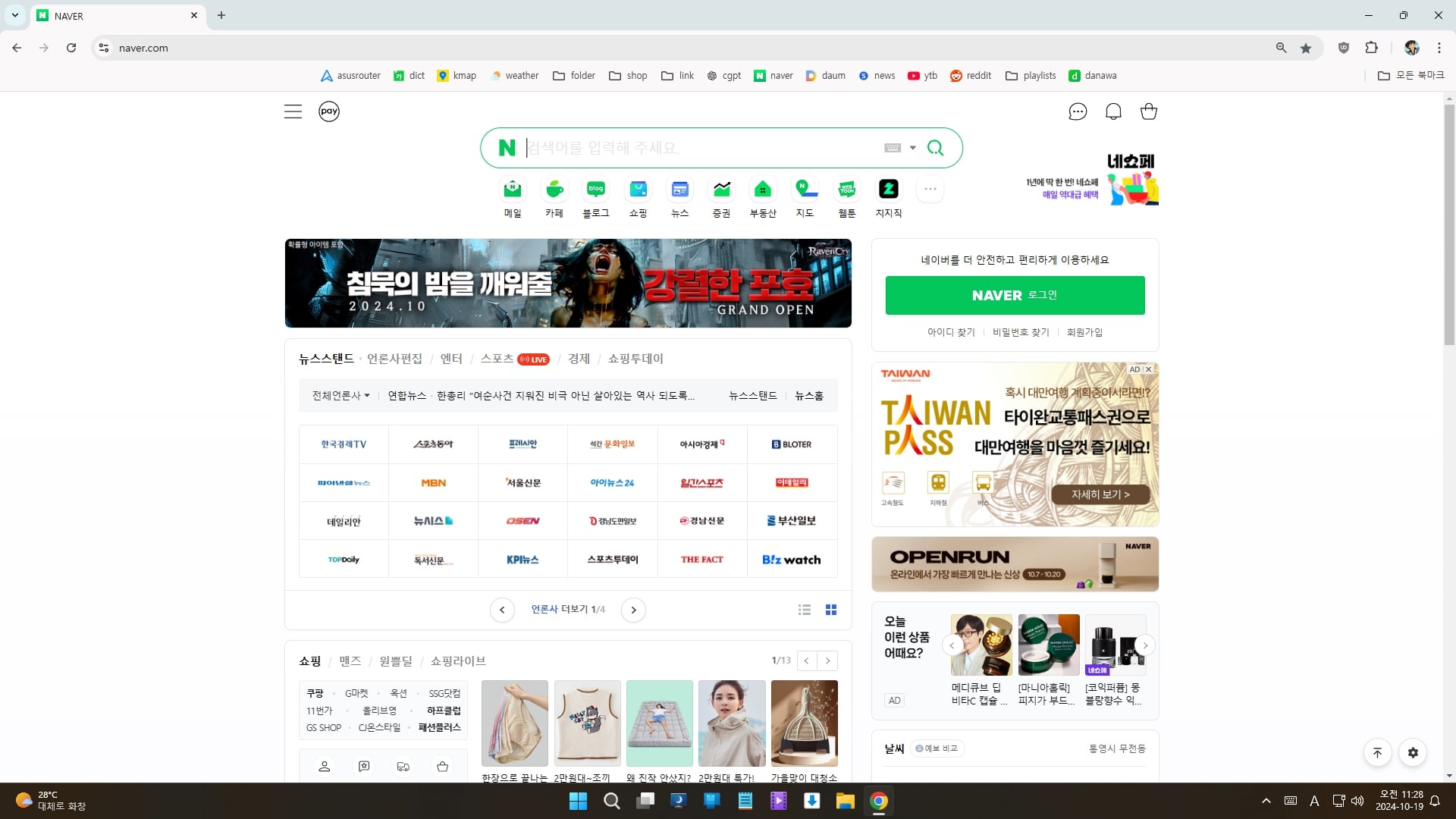1456x819 pixels.
Task: Open Chrome extensions puzzle icon
Action: click(x=1371, y=48)
